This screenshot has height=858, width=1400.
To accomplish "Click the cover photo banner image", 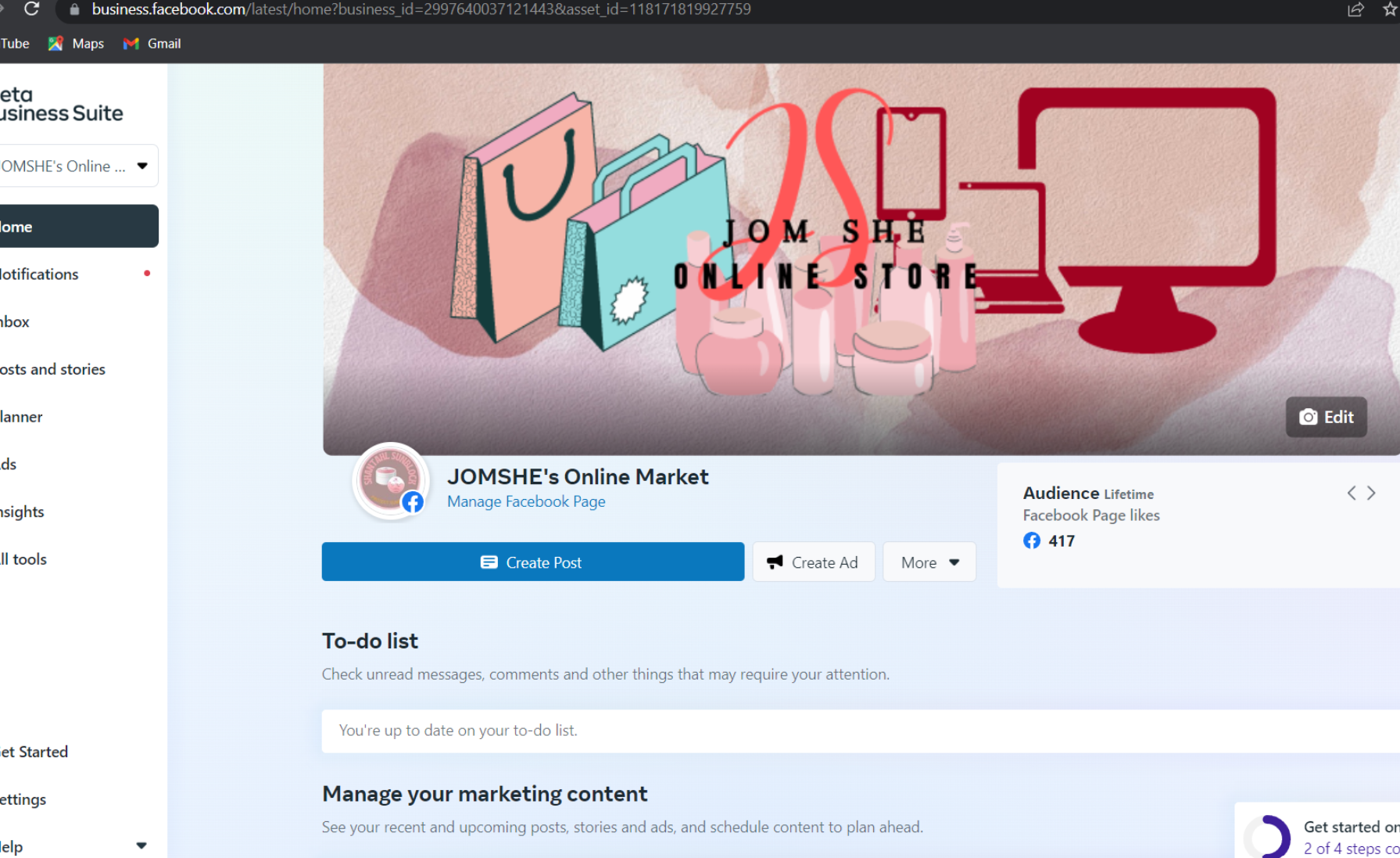I will pyautogui.click(x=861, y=259).
